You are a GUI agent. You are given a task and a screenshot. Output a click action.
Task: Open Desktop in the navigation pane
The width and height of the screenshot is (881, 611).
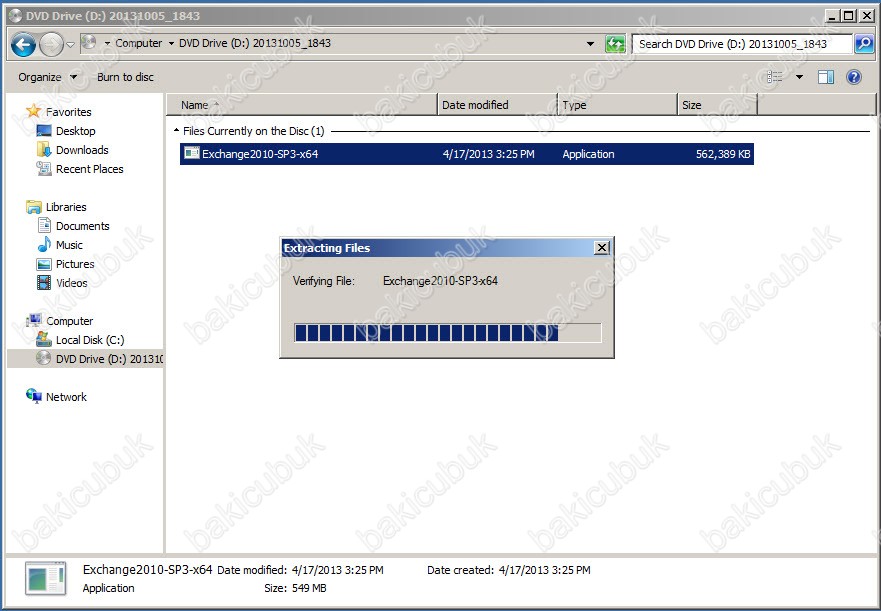pyautogui.click(x=75, y=131)
